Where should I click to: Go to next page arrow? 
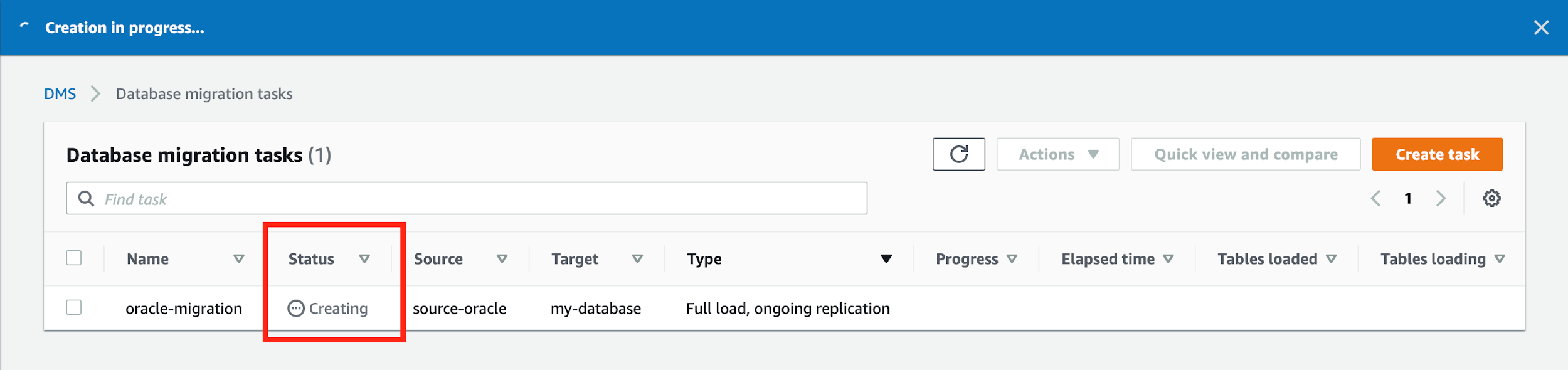(x=1441, y=199)
